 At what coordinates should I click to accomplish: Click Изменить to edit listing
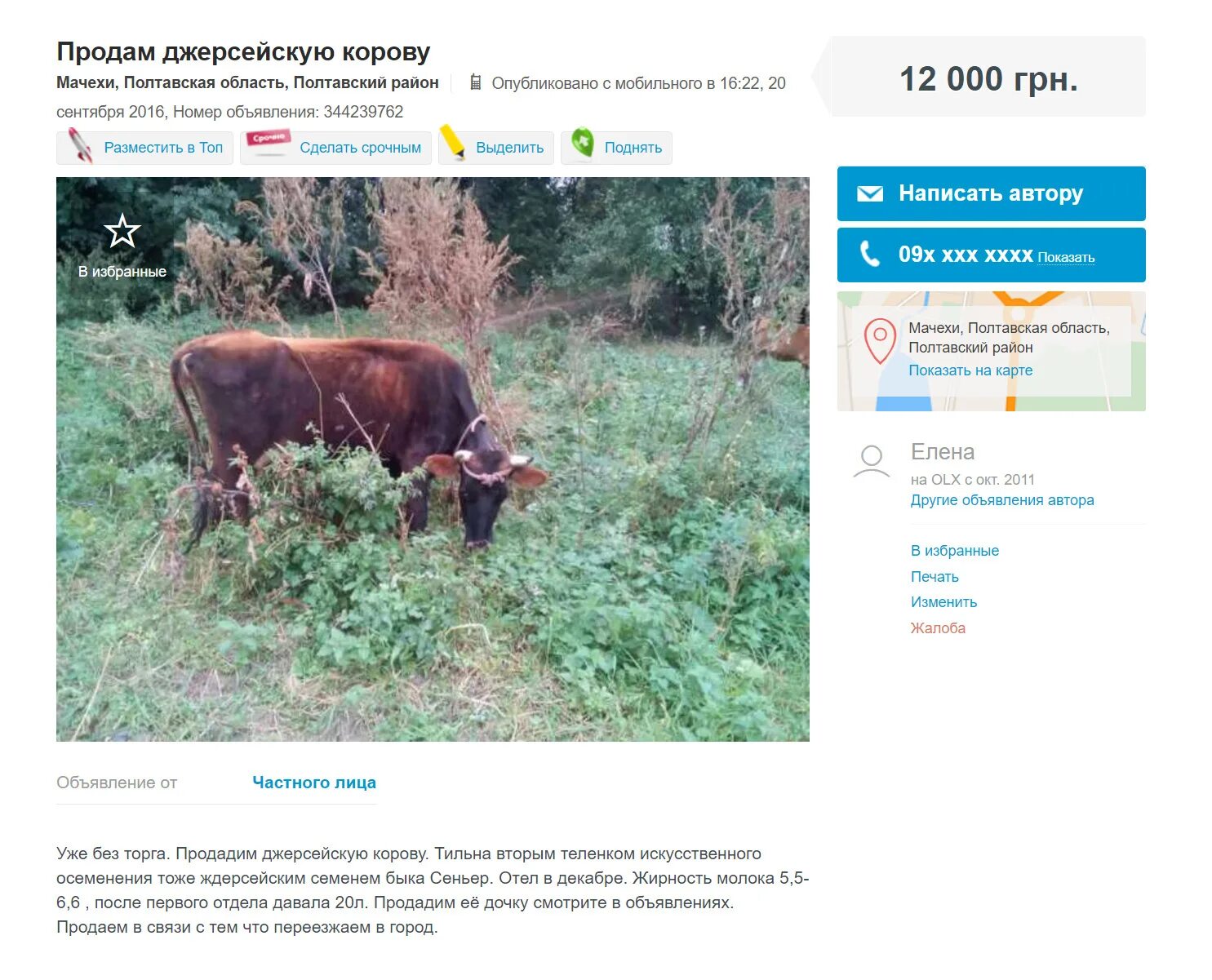point(943,602)
